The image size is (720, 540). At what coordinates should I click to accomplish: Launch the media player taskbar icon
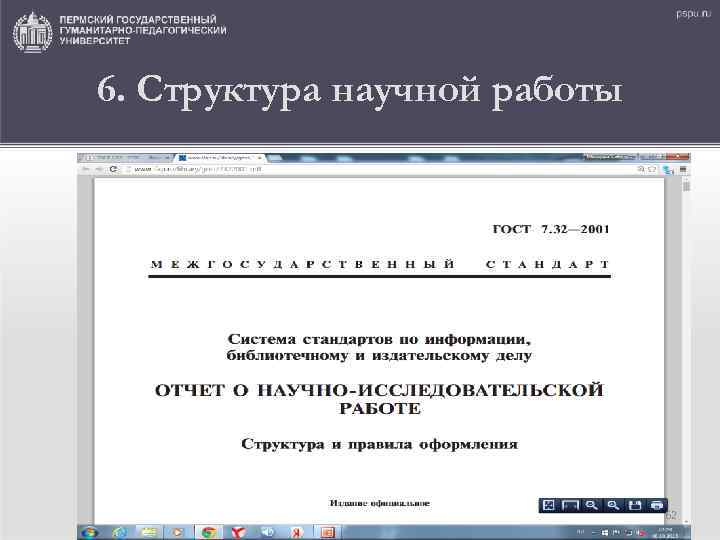[177, 533]
